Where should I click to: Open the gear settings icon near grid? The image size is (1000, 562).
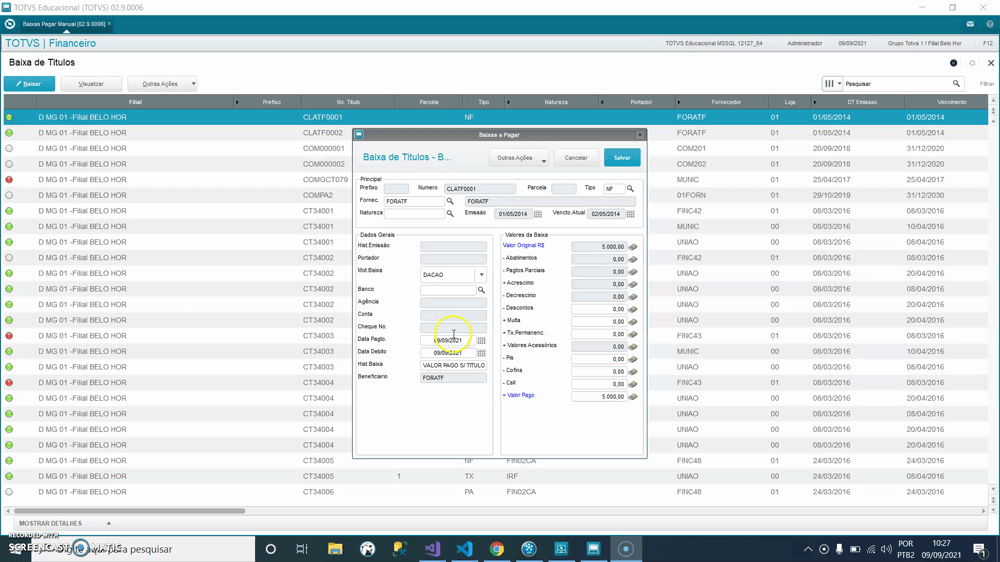click(972, 63)
